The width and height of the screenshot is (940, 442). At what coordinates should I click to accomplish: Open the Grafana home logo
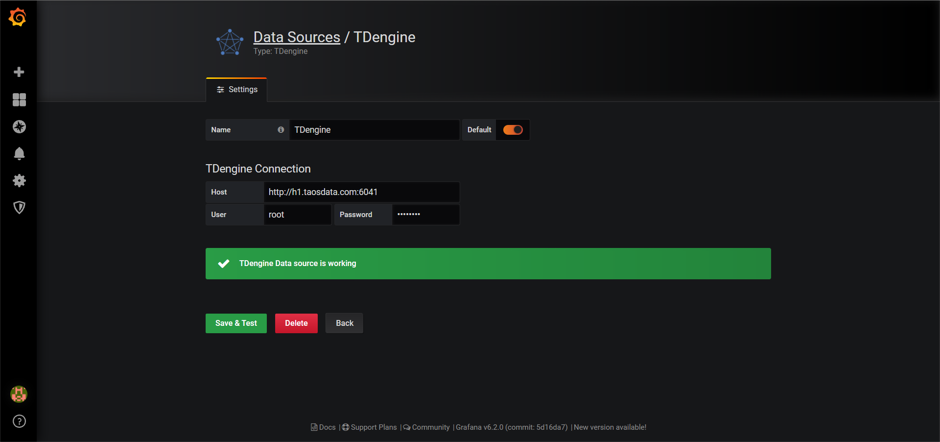(x=17, y=18)
